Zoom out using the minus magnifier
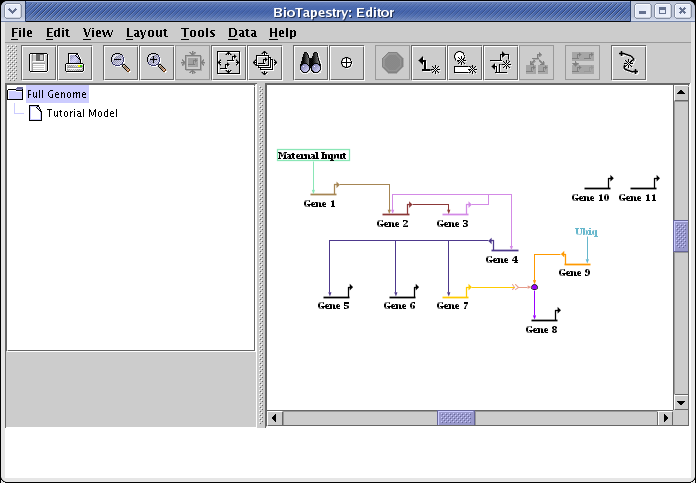 pos(120,63)
